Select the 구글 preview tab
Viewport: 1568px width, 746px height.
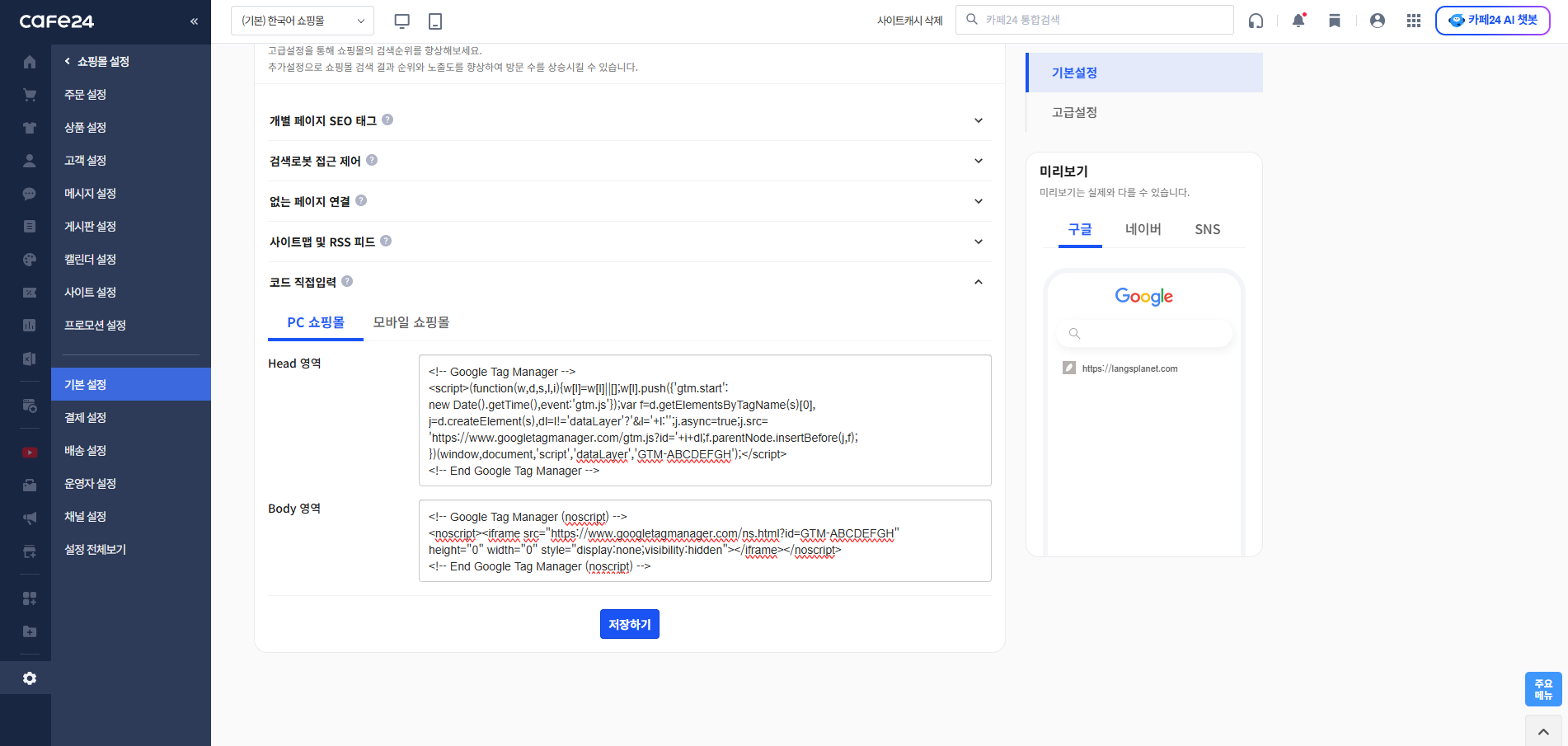click(1080, 230)
